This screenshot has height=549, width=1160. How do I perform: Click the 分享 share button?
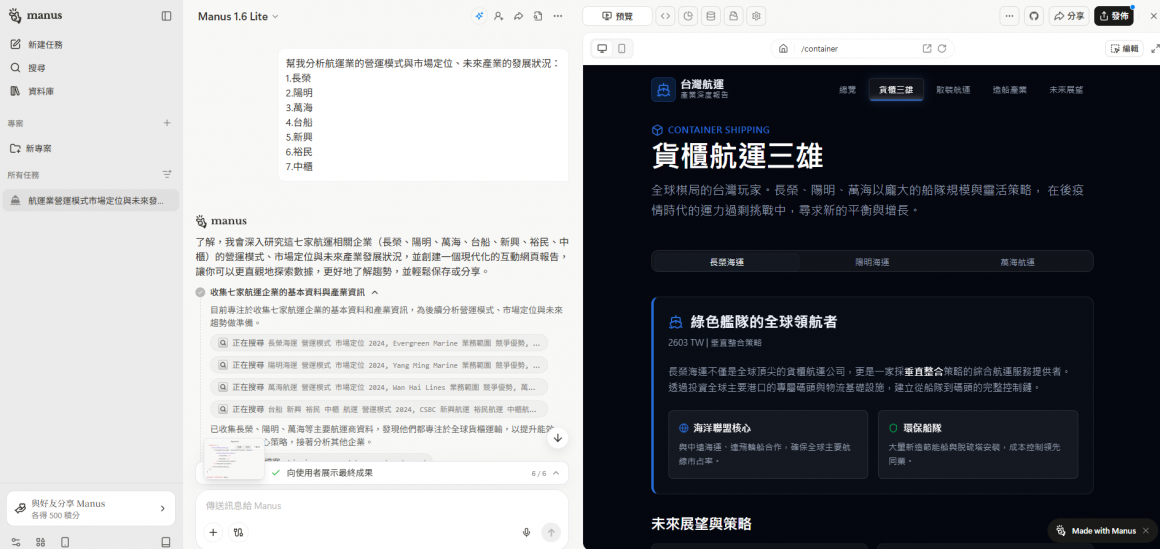coord(1069,16)
